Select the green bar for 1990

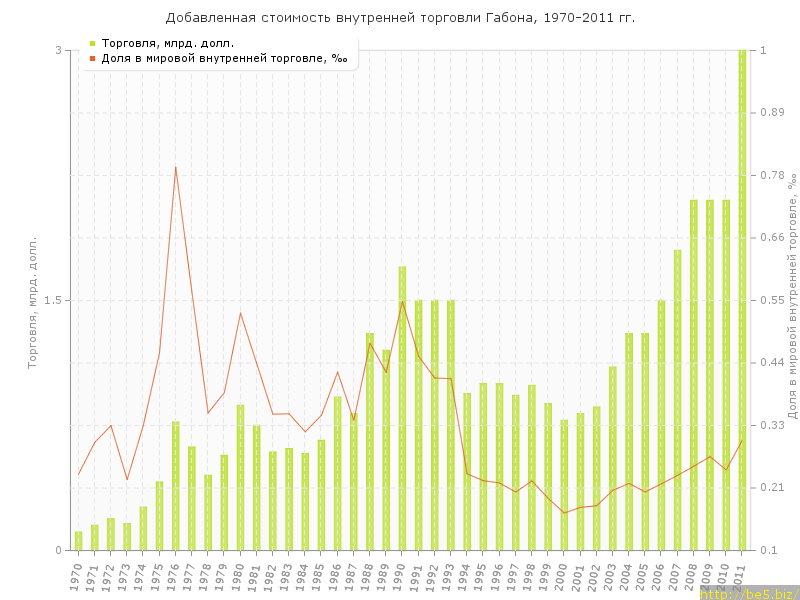402,408
